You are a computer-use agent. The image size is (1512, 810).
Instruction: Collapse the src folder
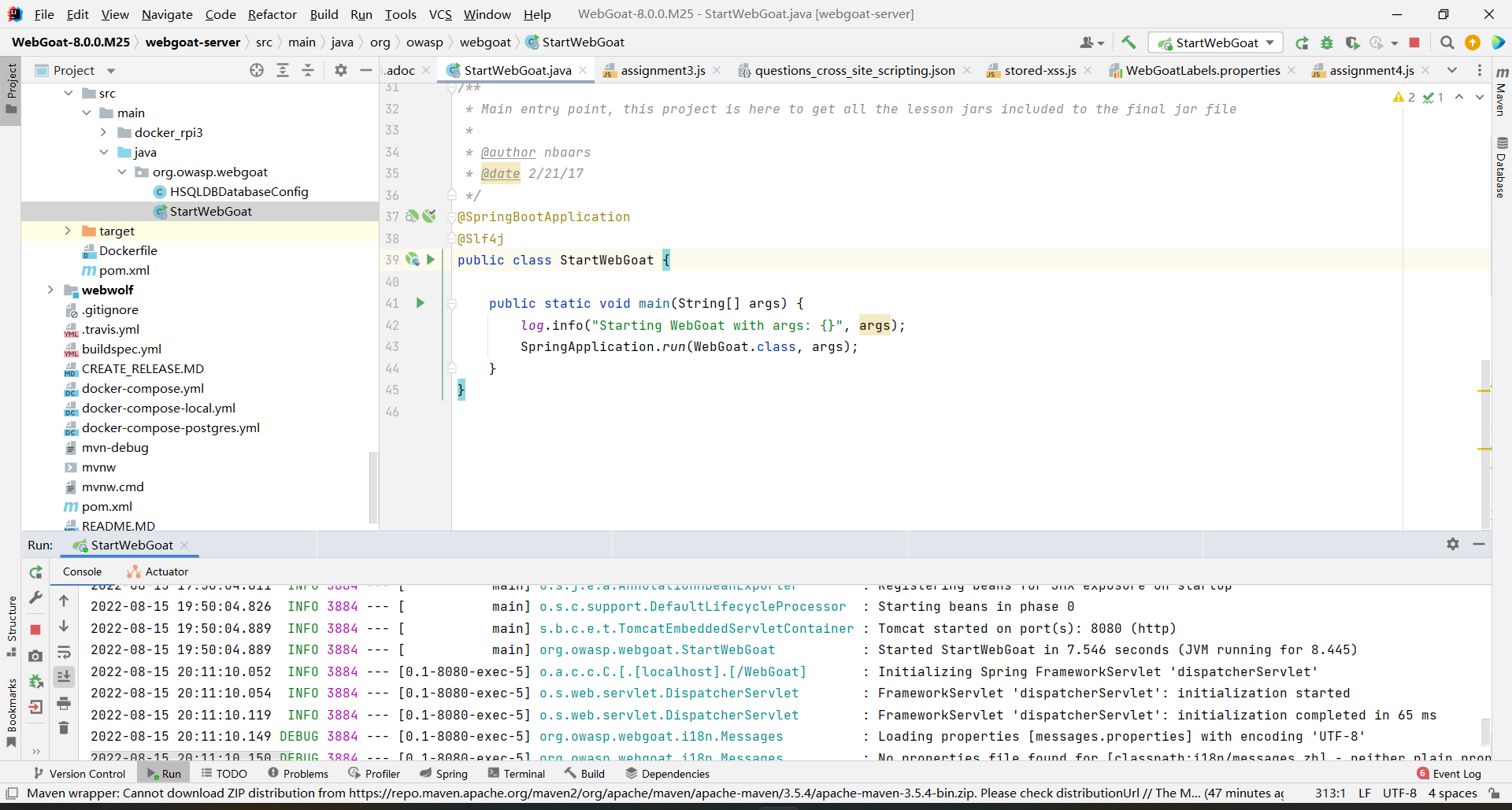(69, 93)
